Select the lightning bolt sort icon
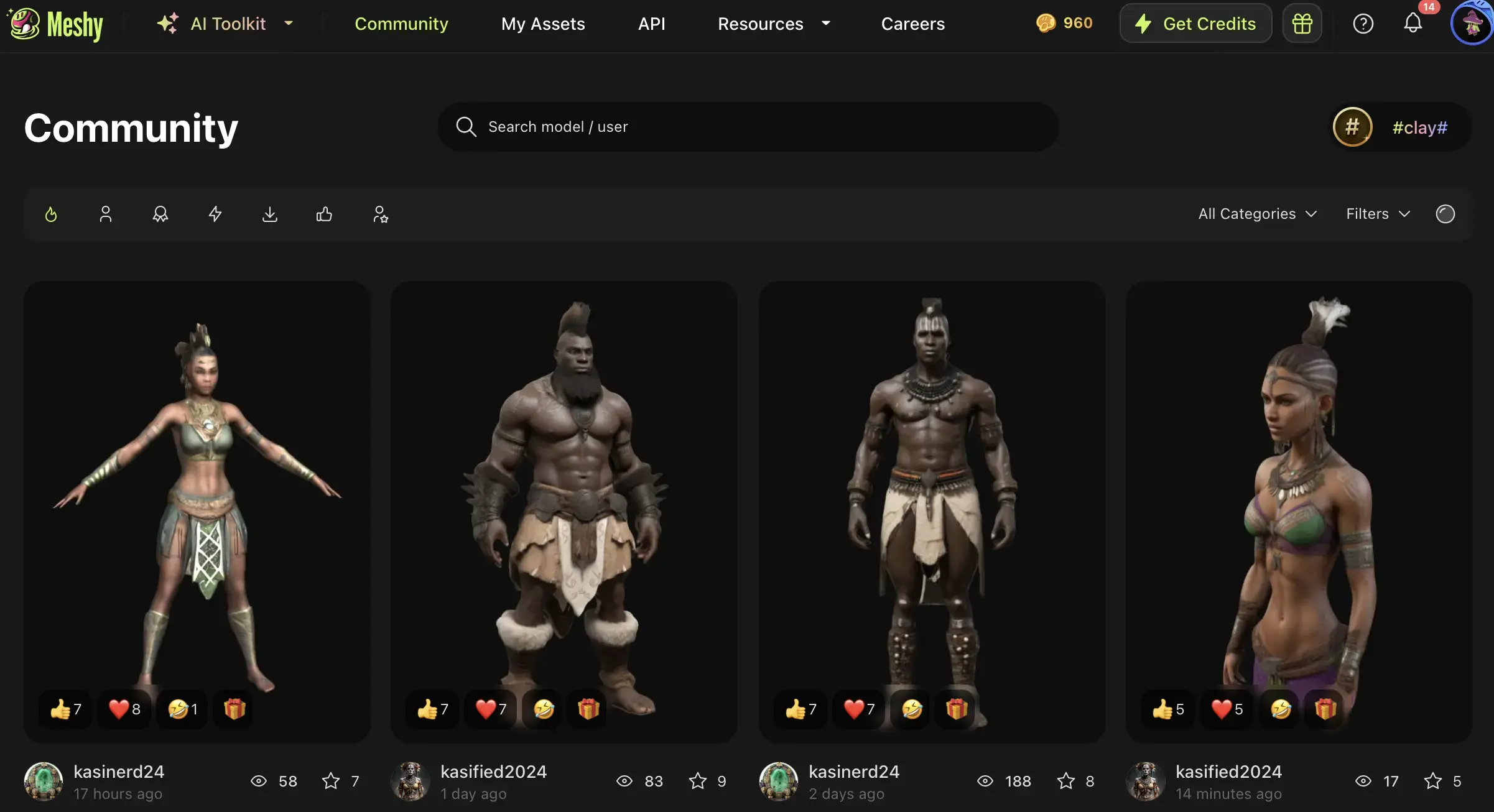The image size is (1494, 812). pyautogui.click(x=215, y=215)
